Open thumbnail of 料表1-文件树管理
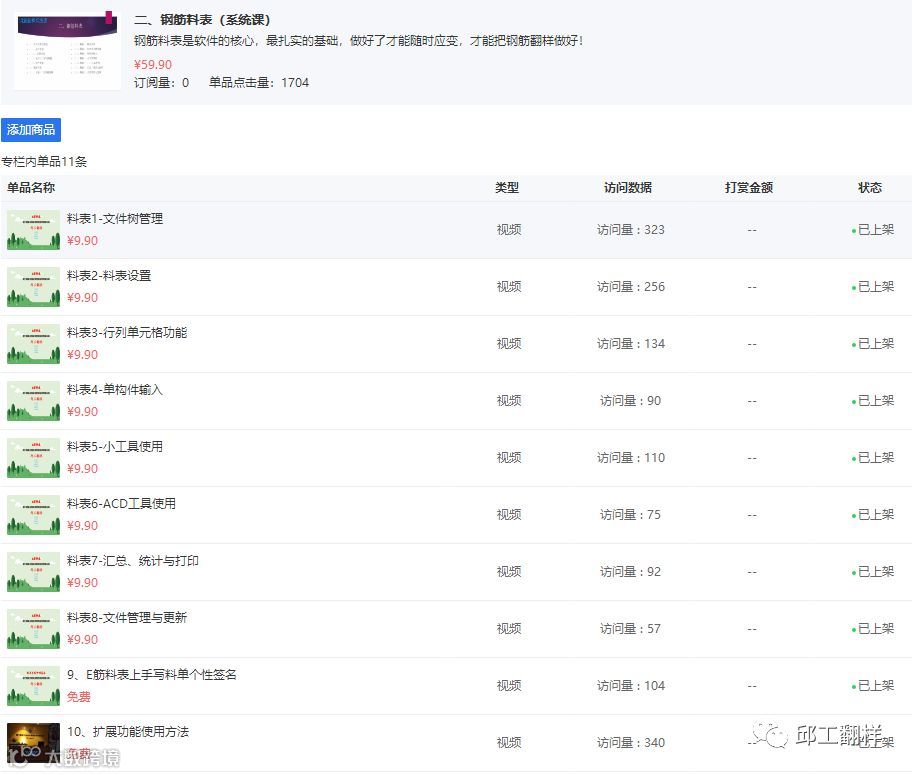The width and height of the screenshot is (912, 775). 33,230
